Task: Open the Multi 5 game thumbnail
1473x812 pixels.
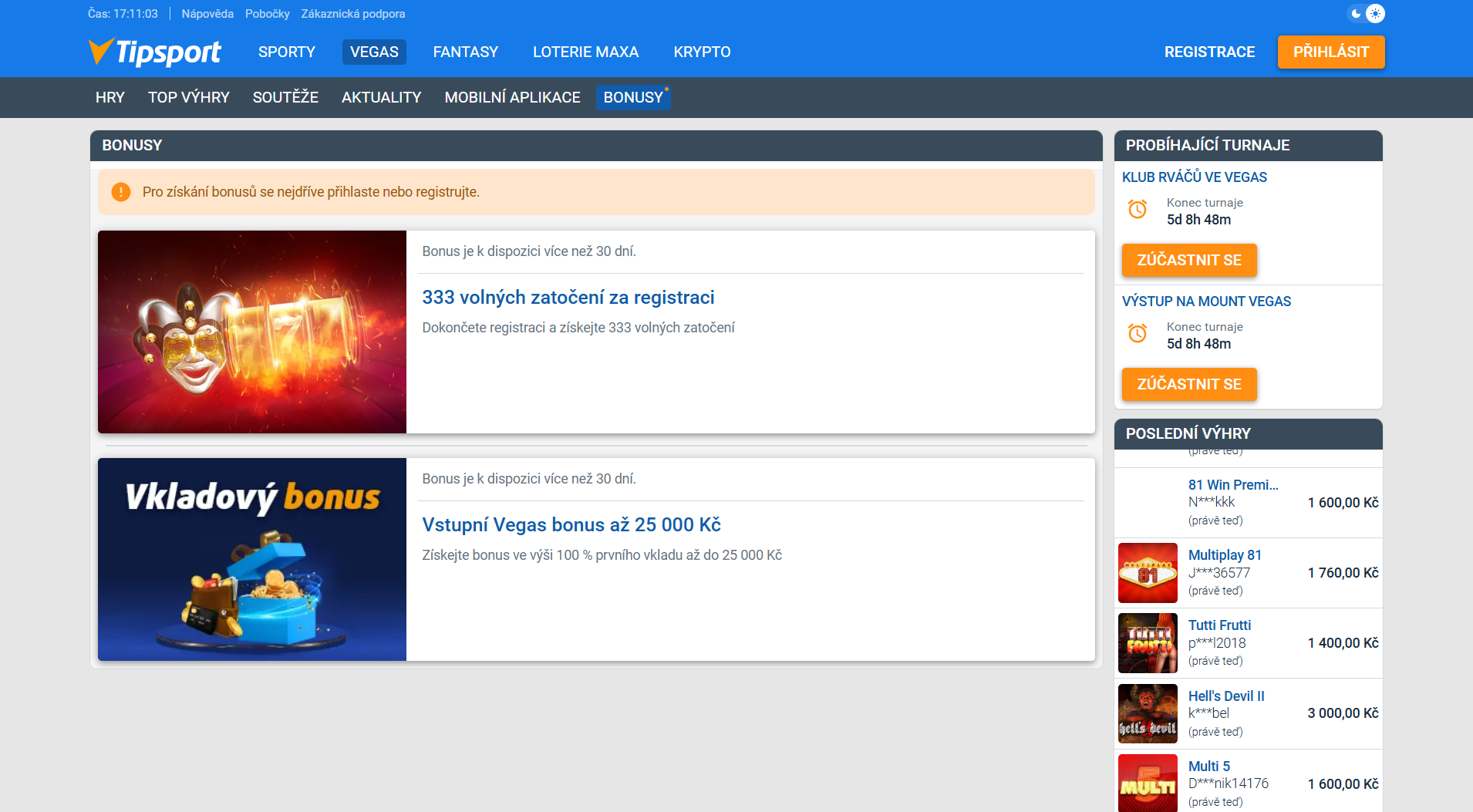Action: coord(1148,783)
